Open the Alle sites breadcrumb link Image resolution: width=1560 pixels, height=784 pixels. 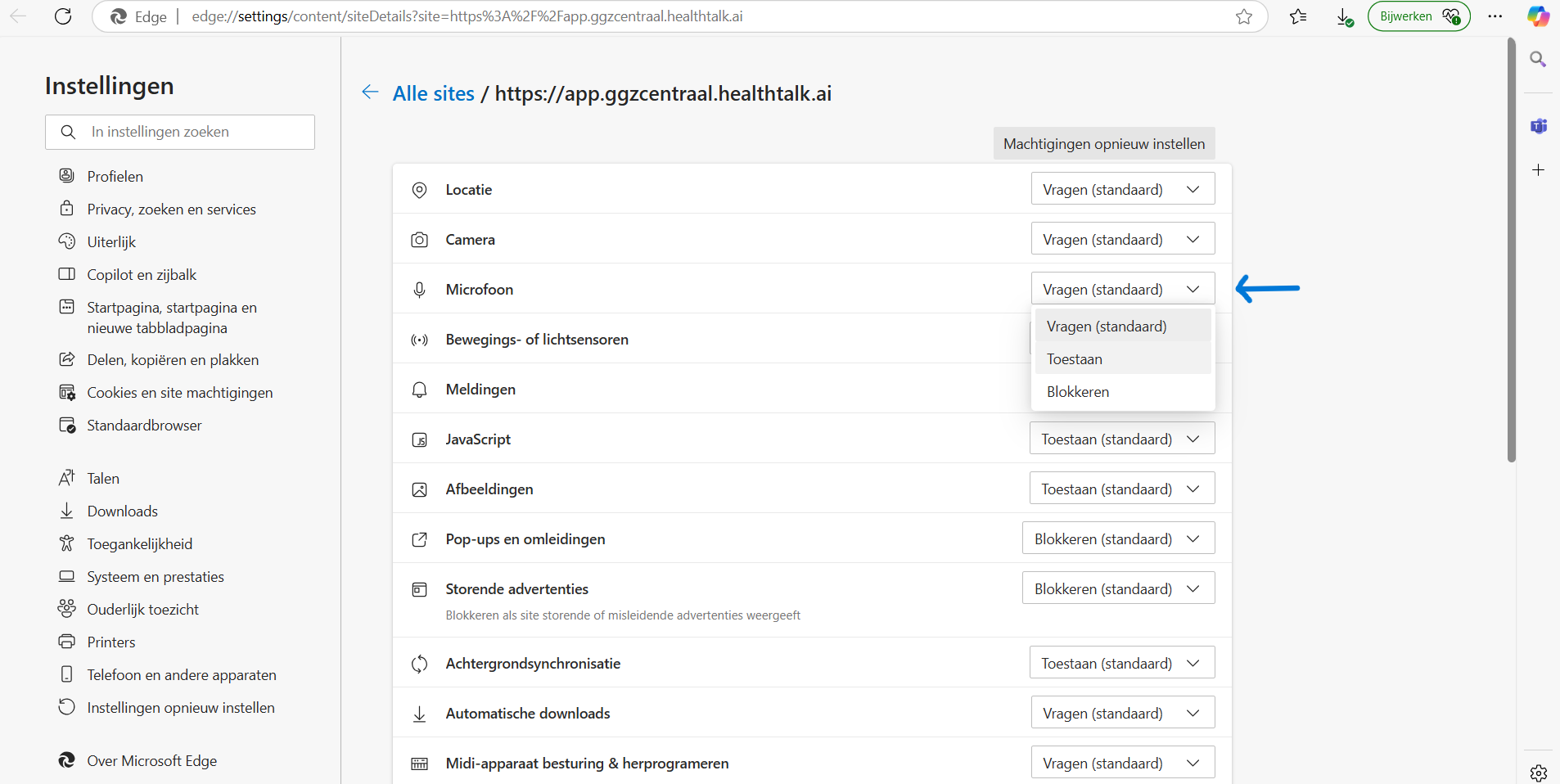click(433, 94)
